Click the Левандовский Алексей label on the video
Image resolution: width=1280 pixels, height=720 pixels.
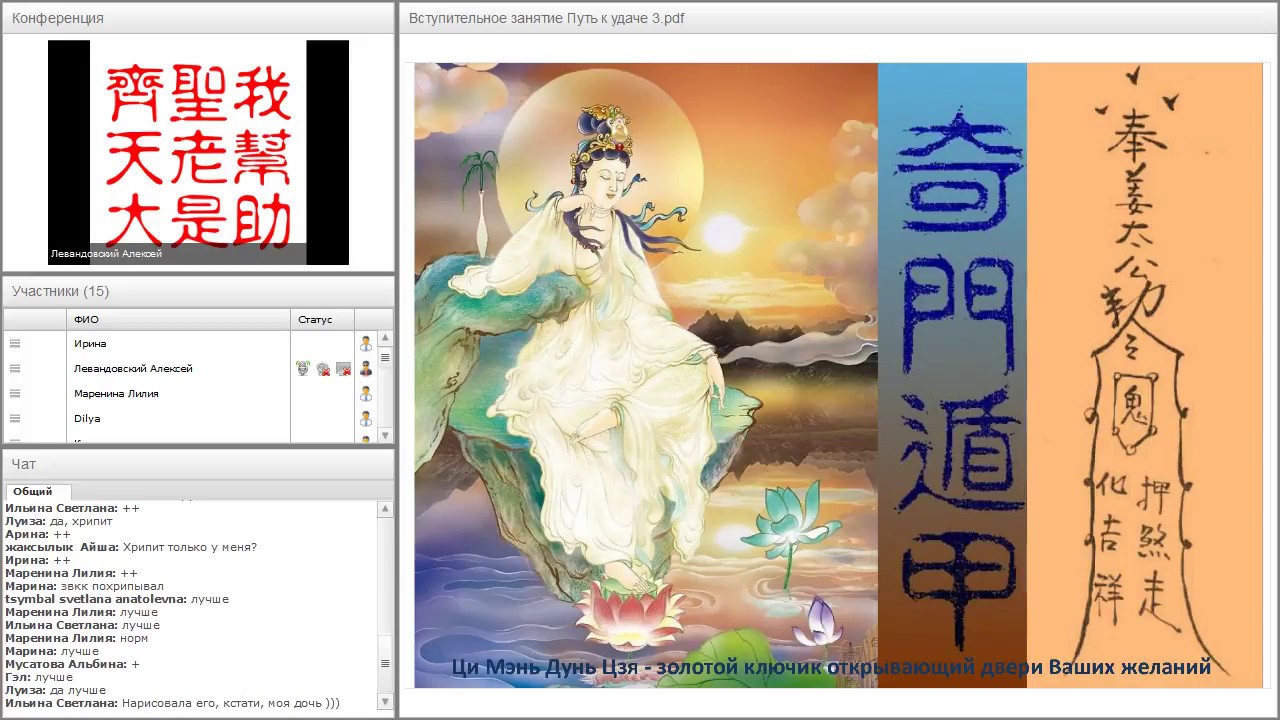coord(106,254)
